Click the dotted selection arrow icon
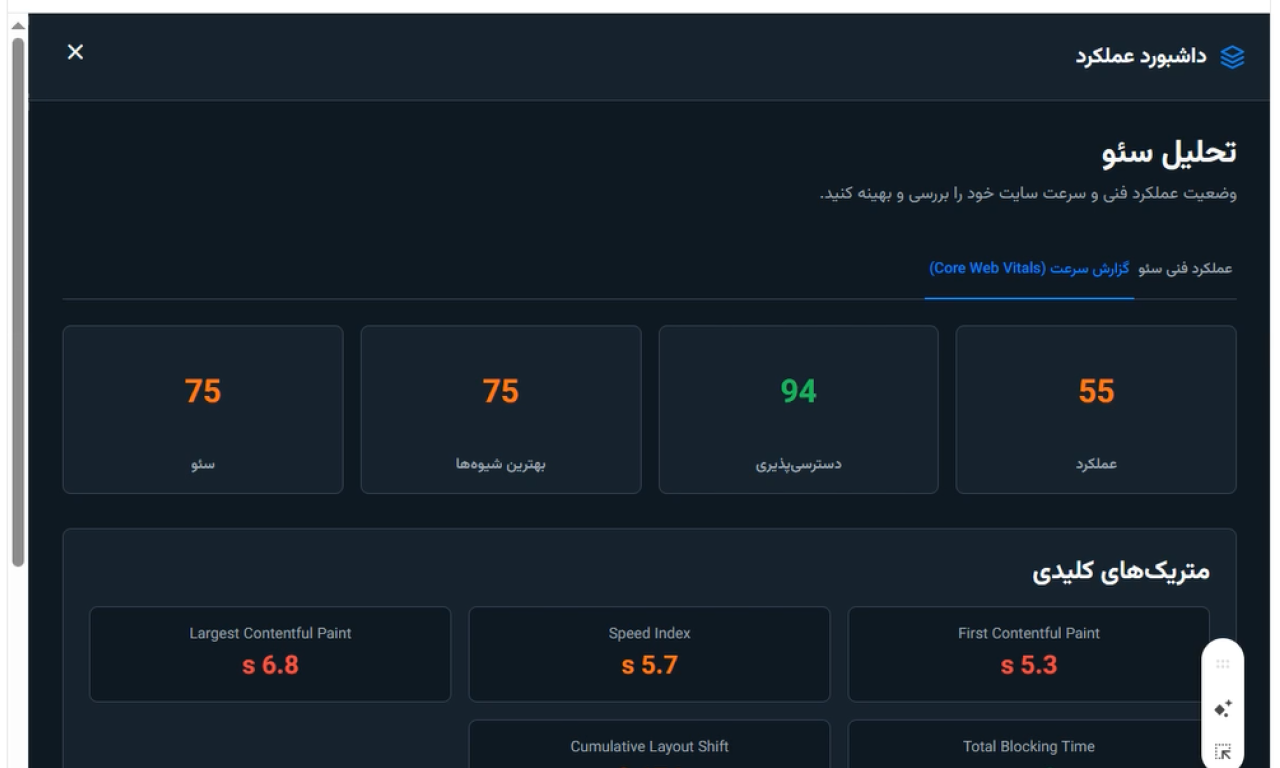The height and width of the screenshot is (768, 1280). pos(1222,752)
